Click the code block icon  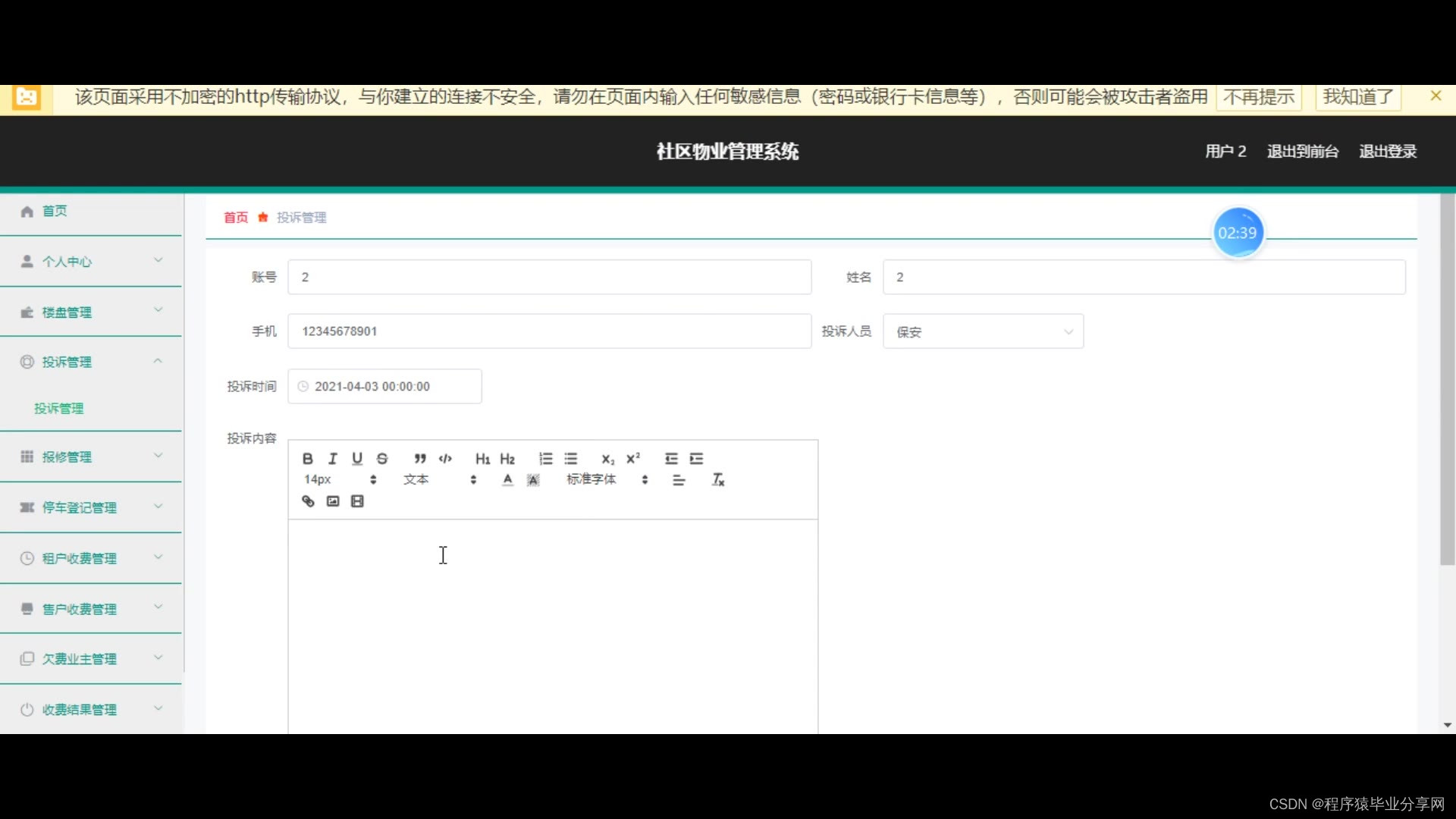coord(445,459)
